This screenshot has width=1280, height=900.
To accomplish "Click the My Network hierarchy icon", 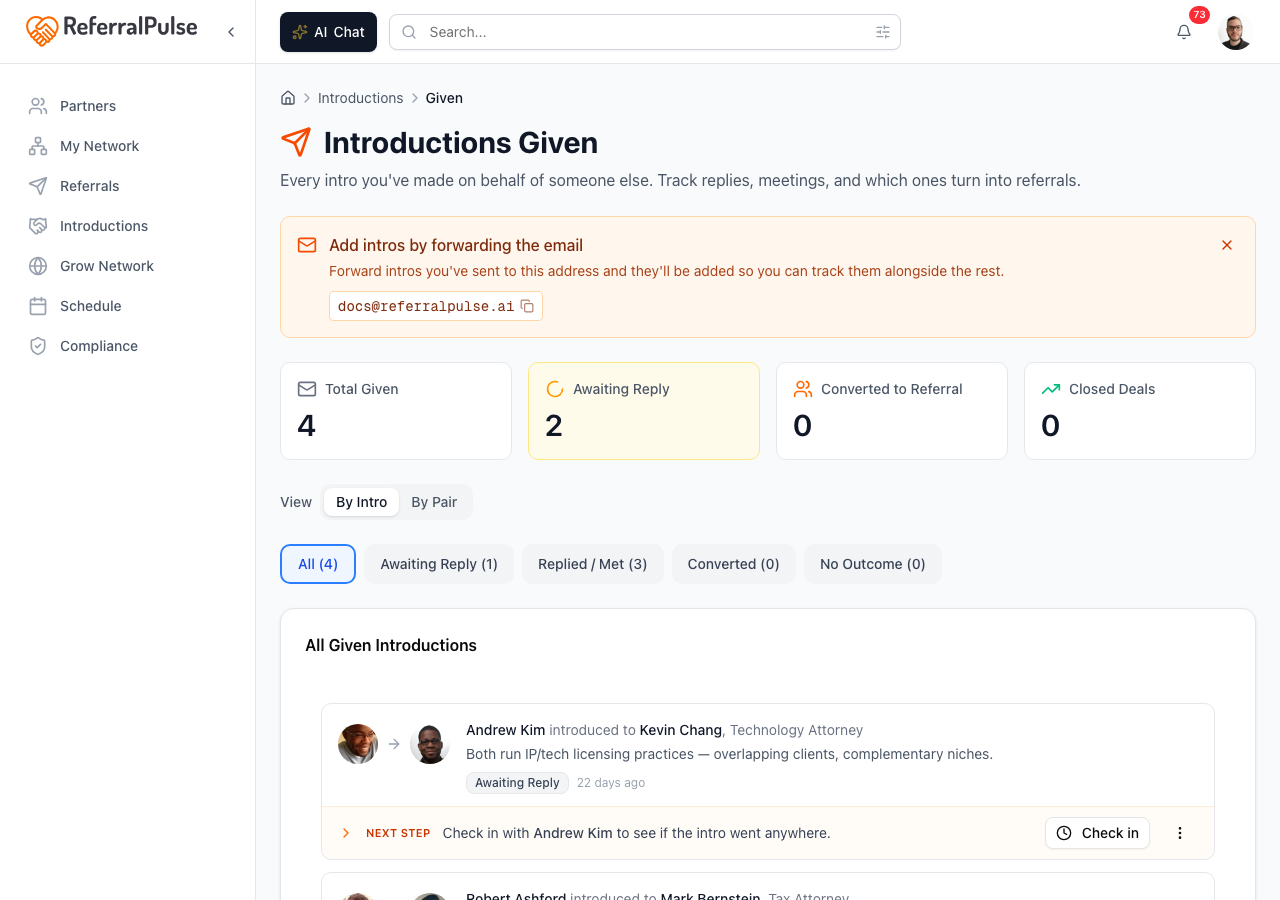I will (x=38, y=146).
